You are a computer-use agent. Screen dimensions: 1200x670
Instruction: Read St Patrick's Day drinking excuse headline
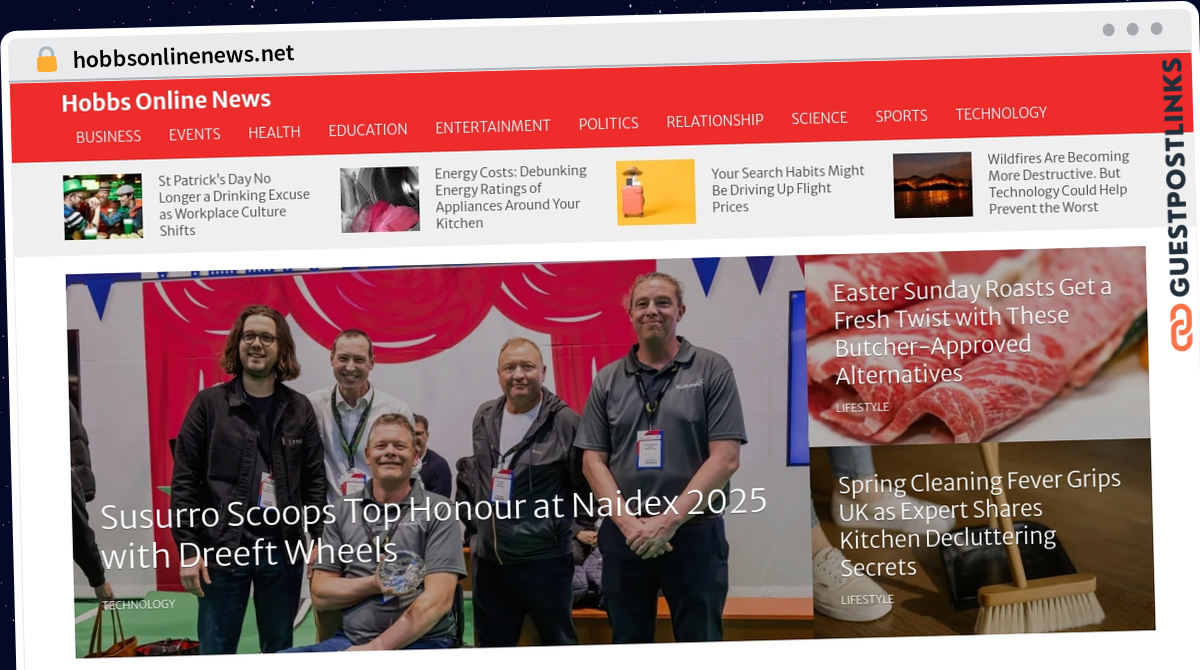[234, 204]
